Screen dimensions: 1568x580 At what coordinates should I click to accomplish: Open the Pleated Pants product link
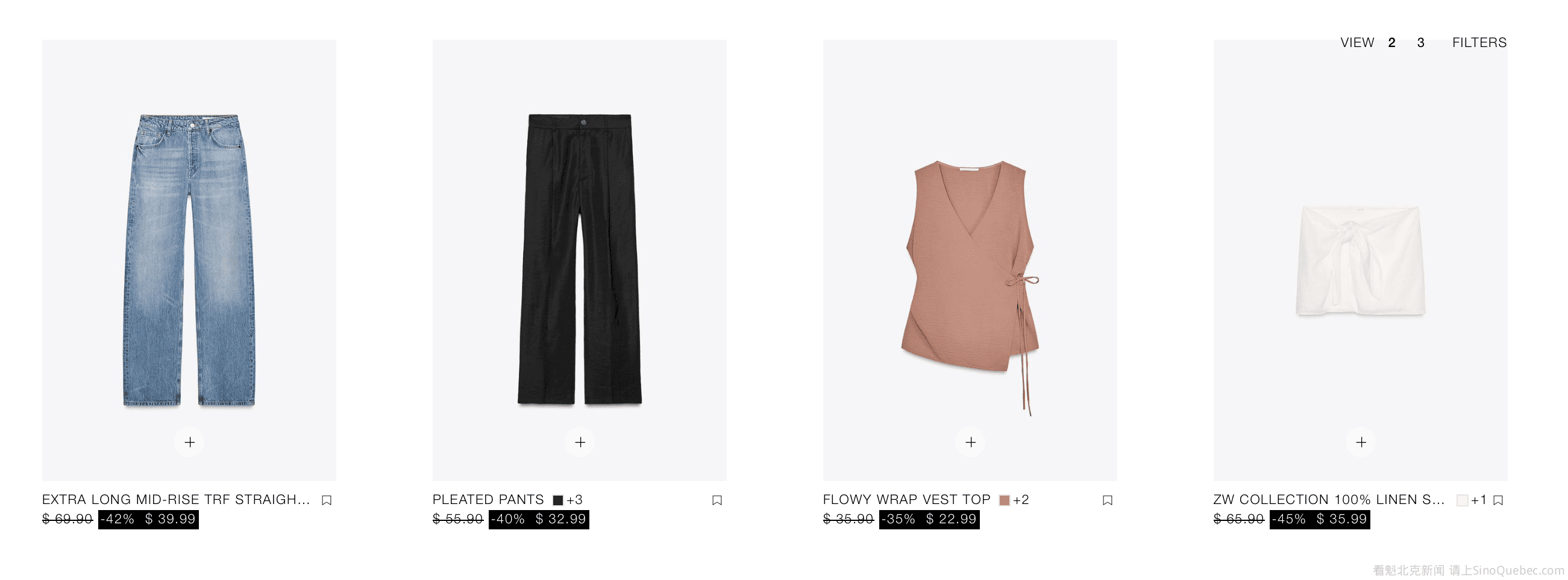point(488,500)
